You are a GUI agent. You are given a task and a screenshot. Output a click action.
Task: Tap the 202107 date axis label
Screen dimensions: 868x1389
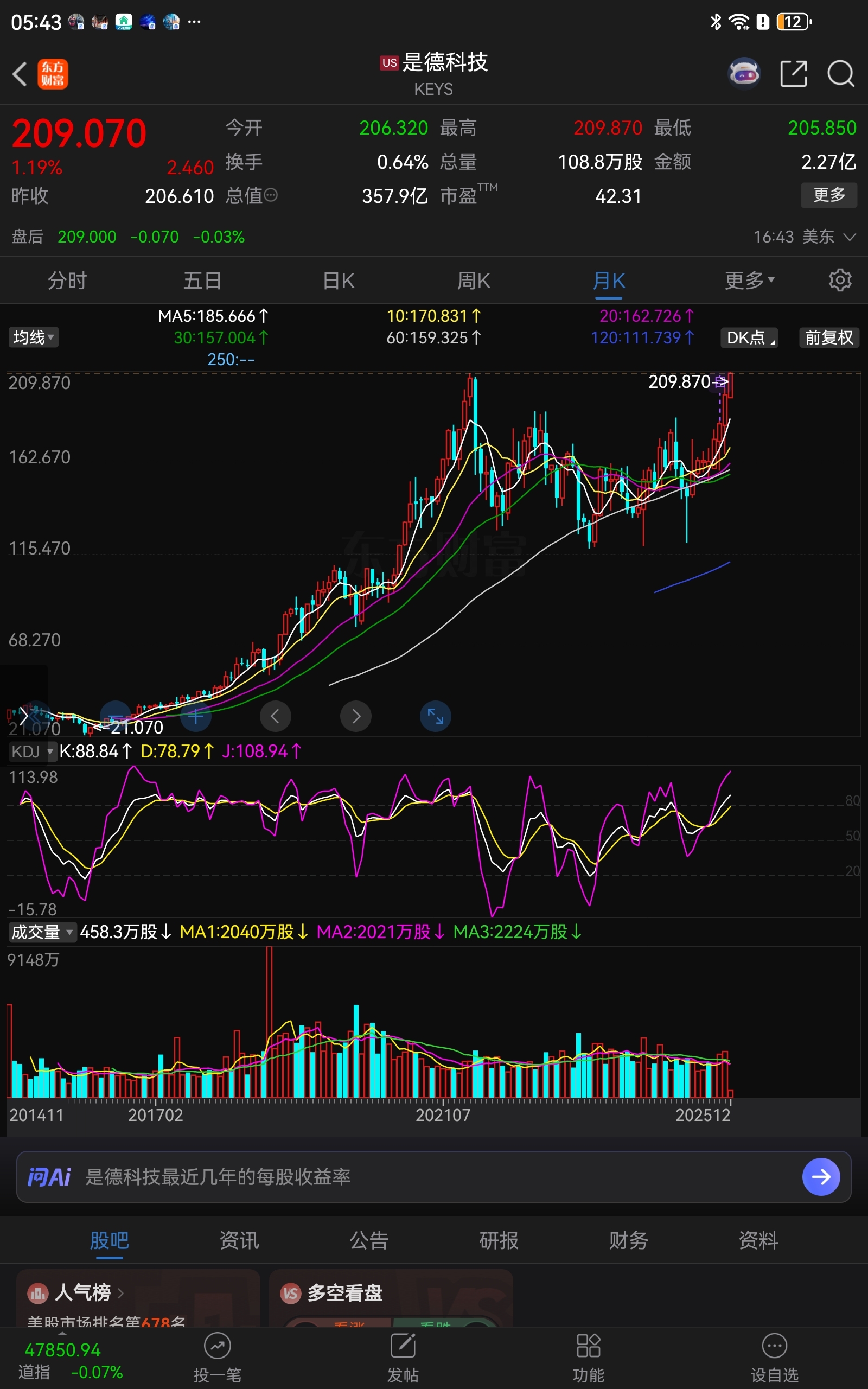(x=443, y=1115)
